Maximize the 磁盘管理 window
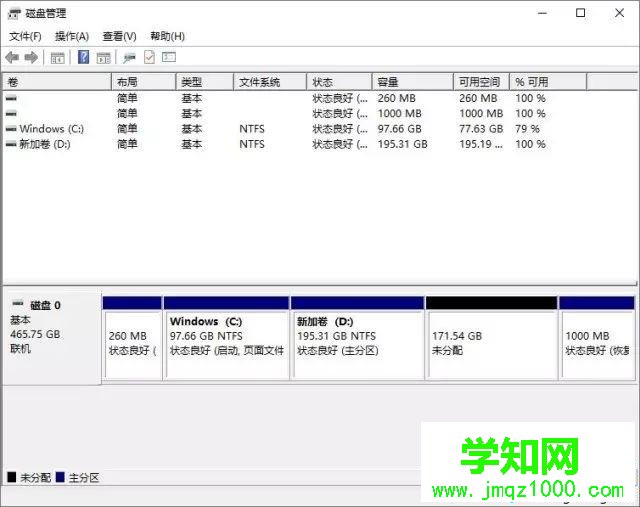This screenshot has width=640, height=507. click(580, 13)
